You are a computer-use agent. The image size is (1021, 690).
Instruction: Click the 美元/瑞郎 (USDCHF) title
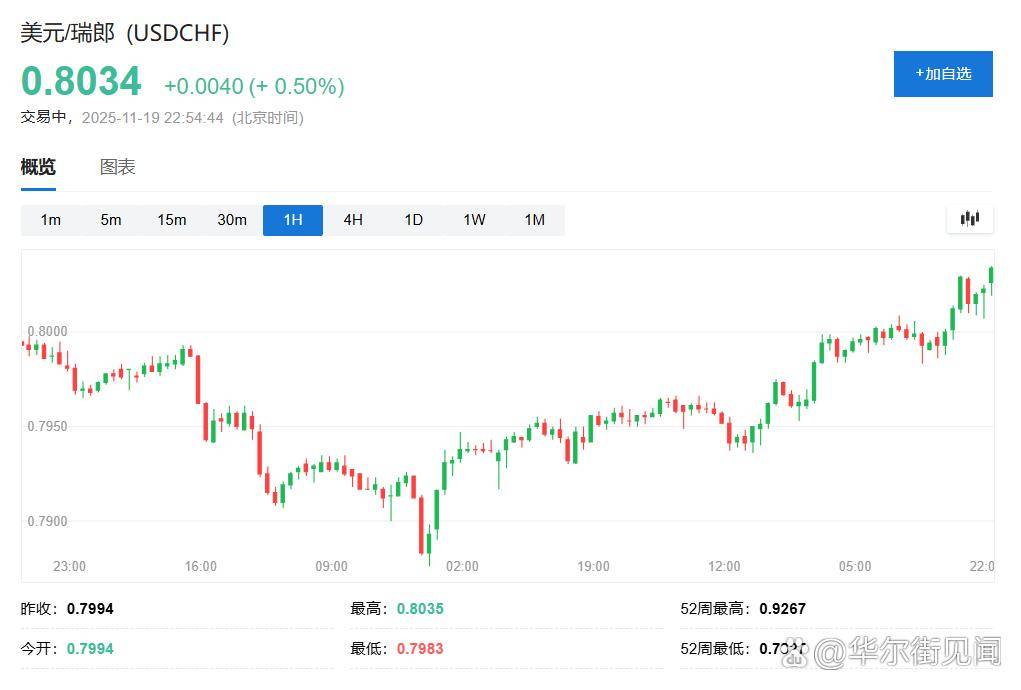coord(125,33)
